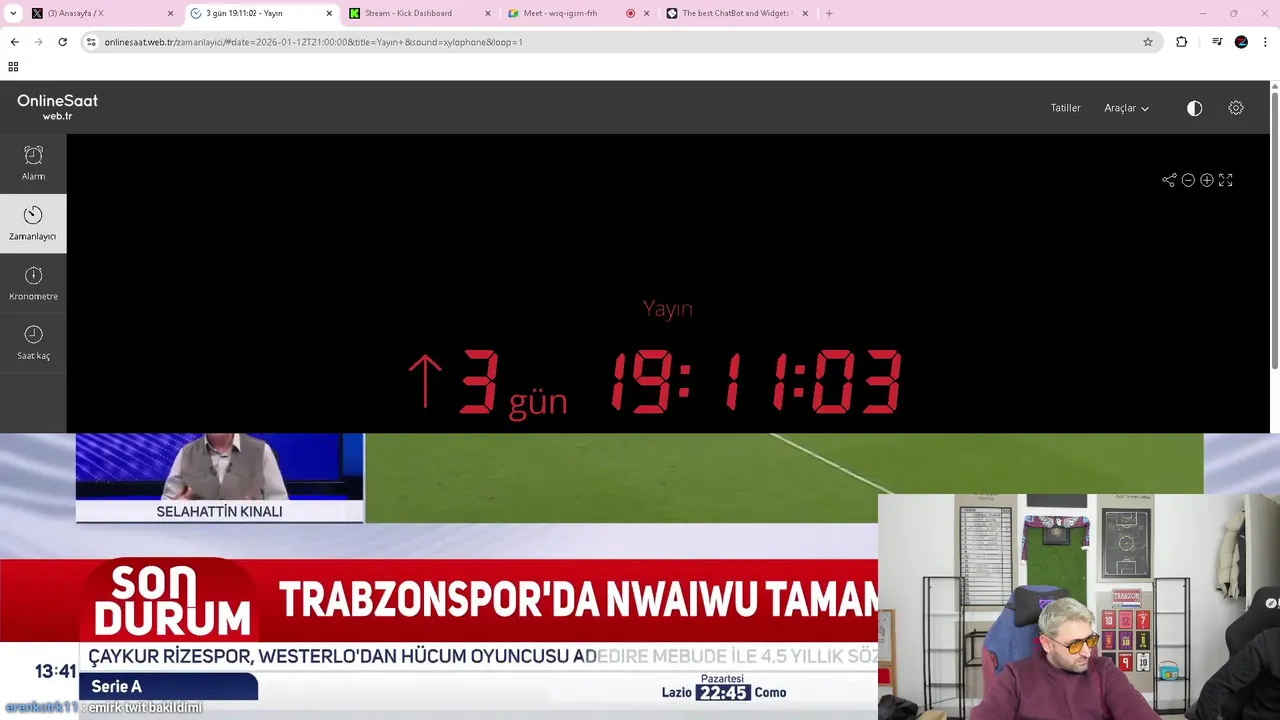Switch to Stream - Kick Dashboard tab
Image resolution: width=1280 pixels, height=720 pixels.
pos(420,13)
